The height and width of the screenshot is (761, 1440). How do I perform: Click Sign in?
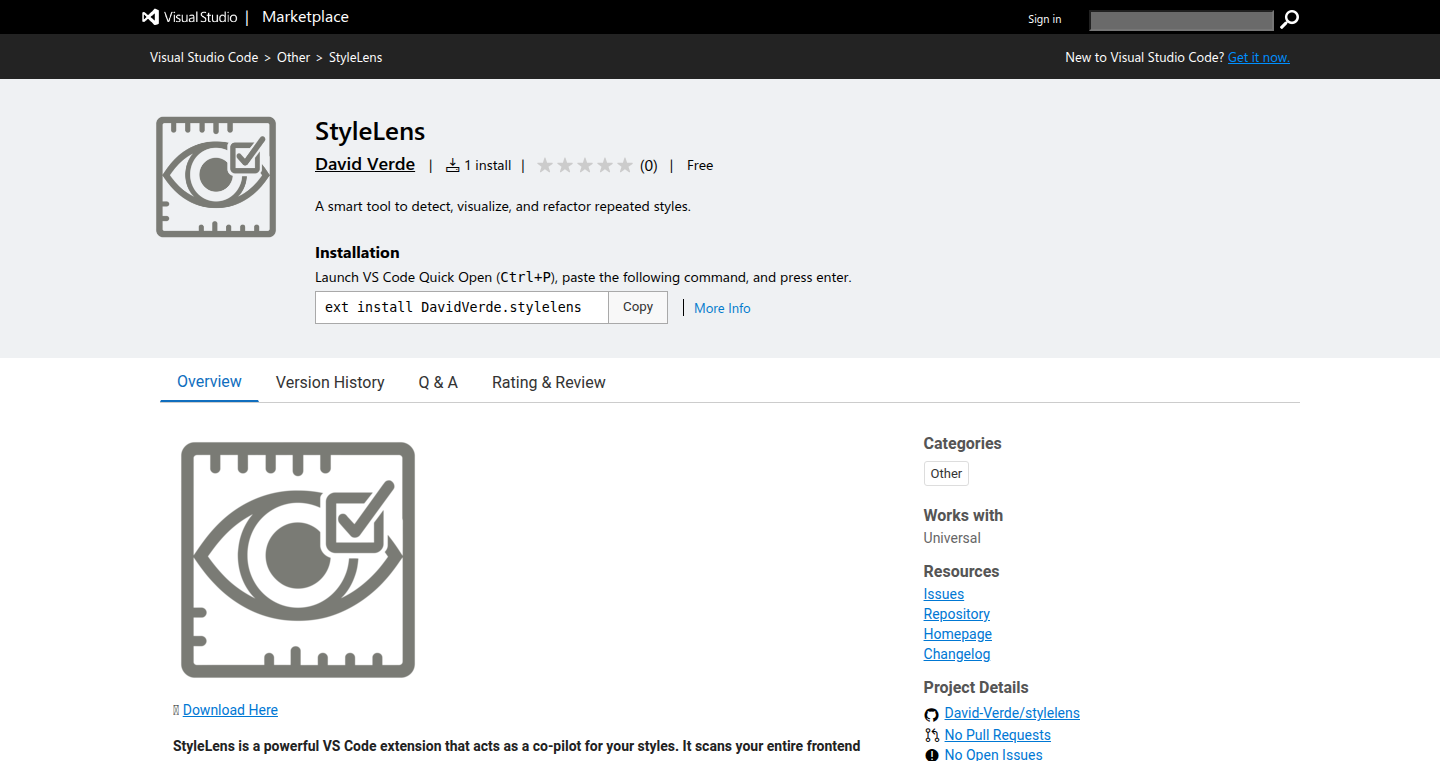[1045, 19]
